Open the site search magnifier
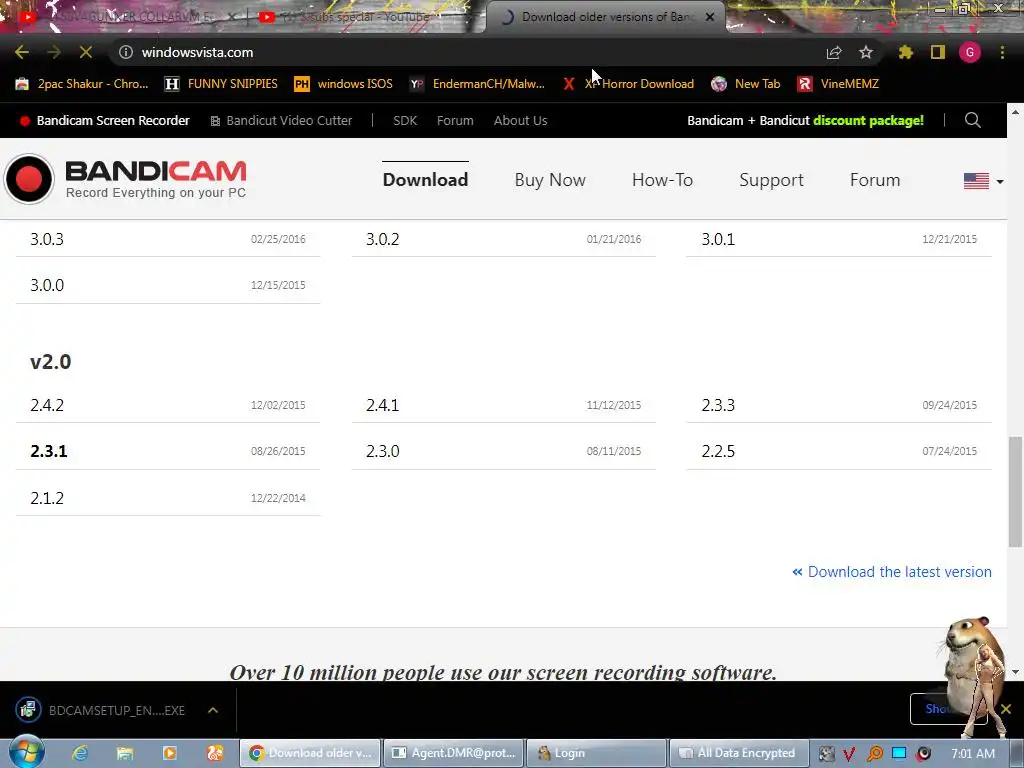Screen dimensions: 1024x768 [972, 120]
